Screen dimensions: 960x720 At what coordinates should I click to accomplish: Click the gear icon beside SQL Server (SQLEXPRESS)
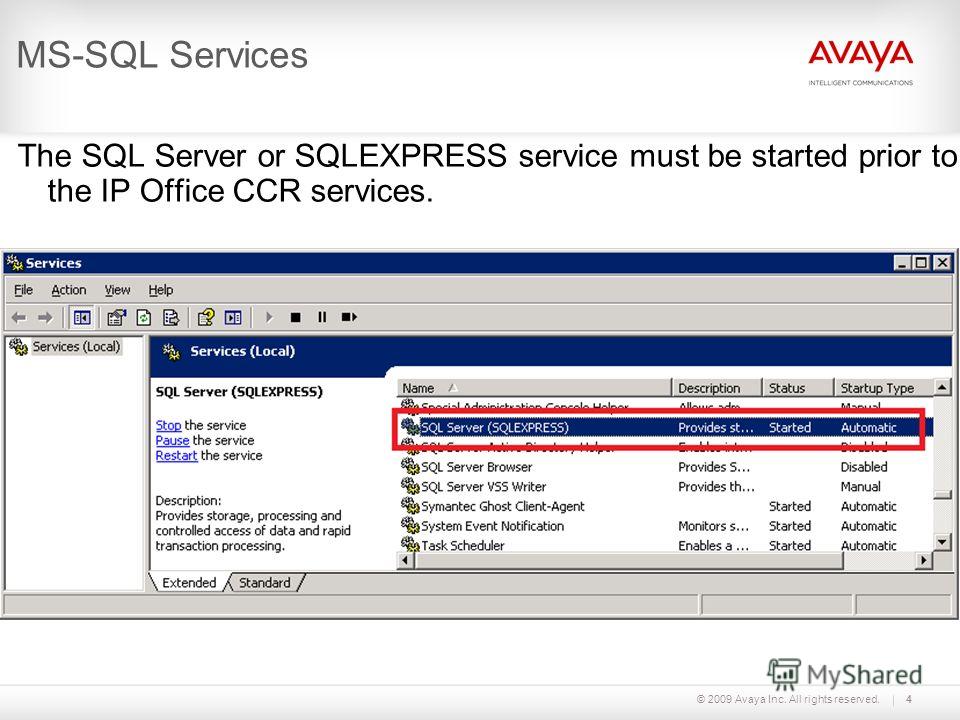[x=410, y=427]
